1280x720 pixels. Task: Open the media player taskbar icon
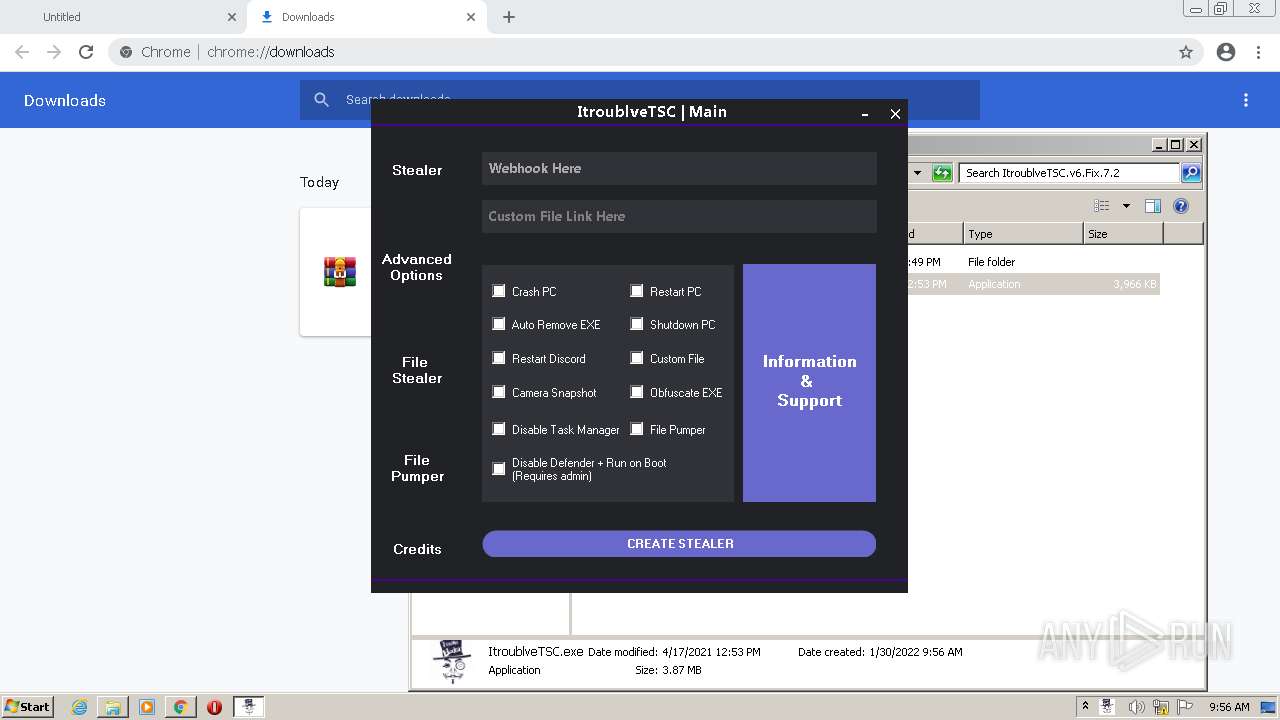(x=147, y=707)
